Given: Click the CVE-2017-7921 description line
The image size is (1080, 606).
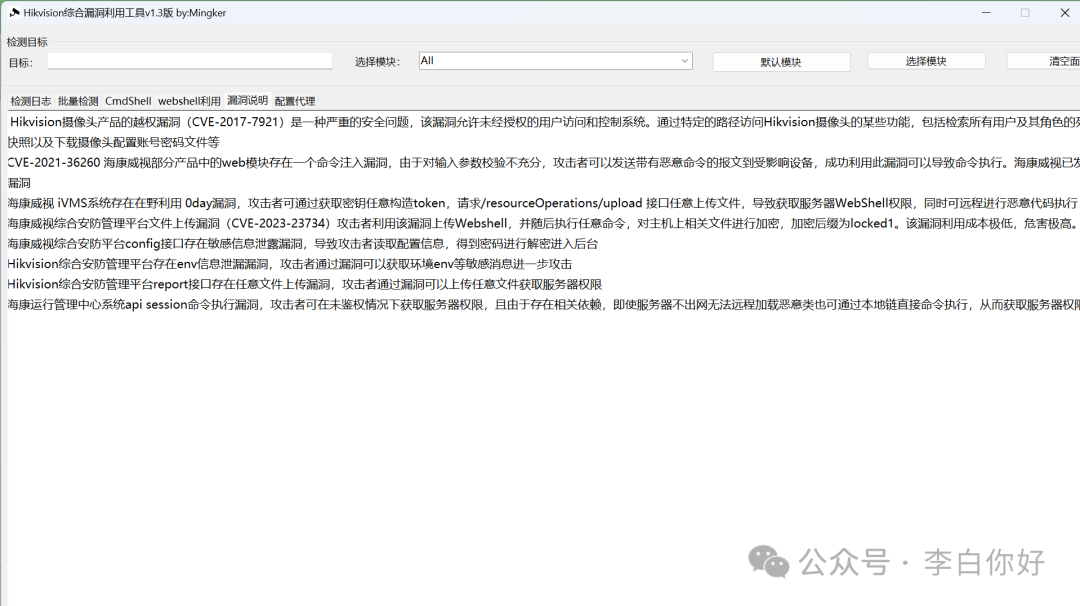Looking at the screenshot, I should click(400, 123).
